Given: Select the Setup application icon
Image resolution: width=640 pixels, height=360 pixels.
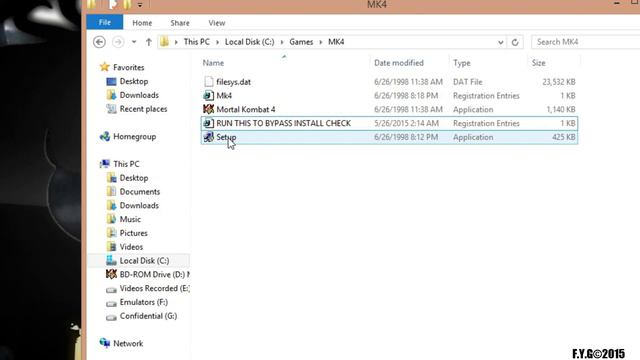Looking at the screenshot, I should pyautogui.click(x=208, y=137).
